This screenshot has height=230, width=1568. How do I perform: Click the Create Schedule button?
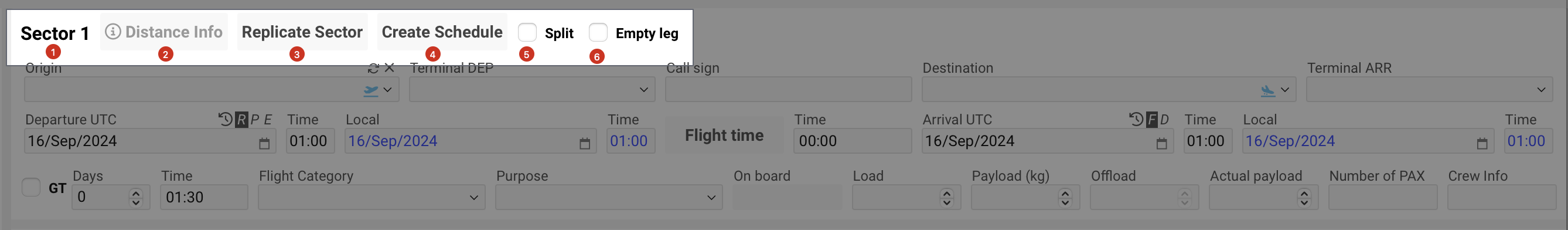[442, 32]
